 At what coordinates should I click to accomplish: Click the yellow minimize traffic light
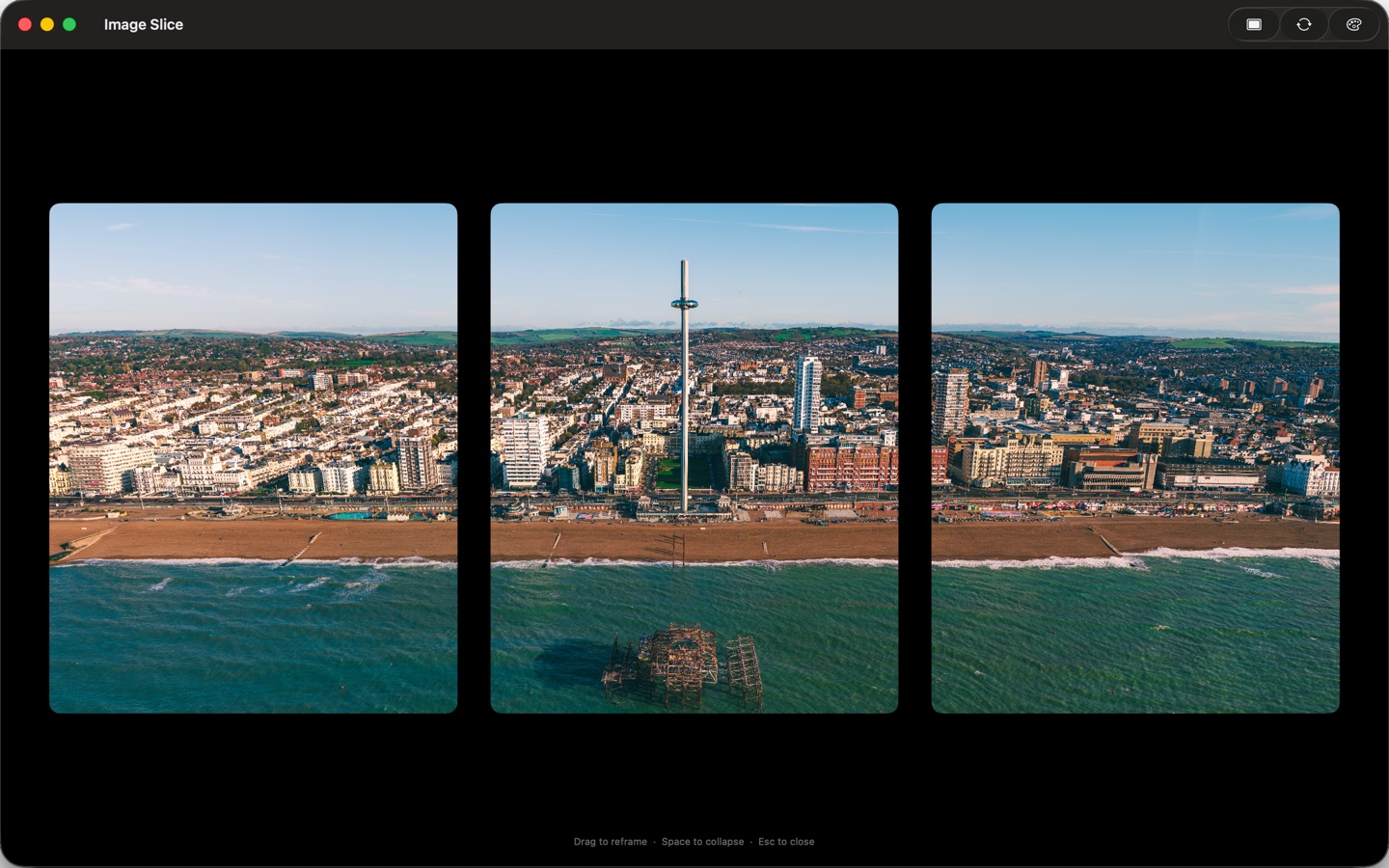(46, 24)
